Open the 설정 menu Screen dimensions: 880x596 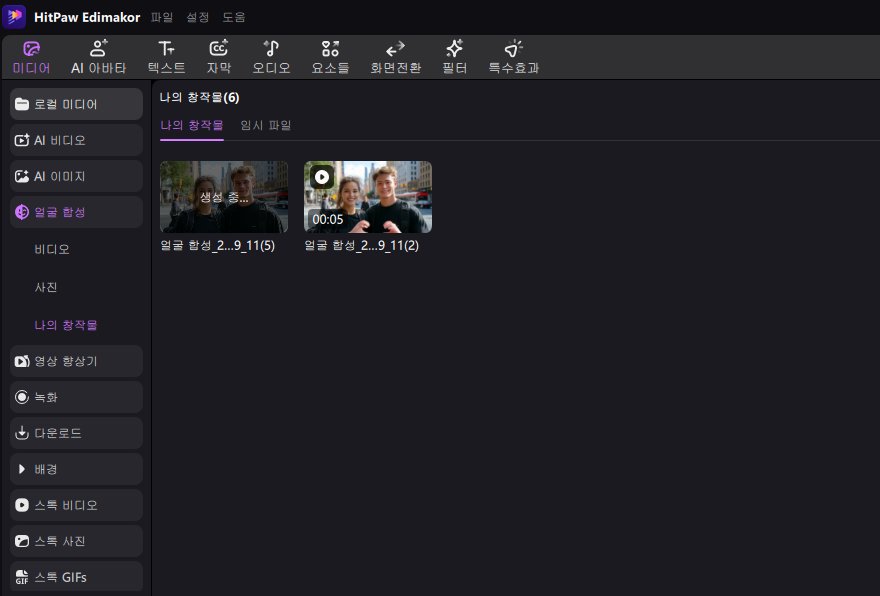point(198,17)
